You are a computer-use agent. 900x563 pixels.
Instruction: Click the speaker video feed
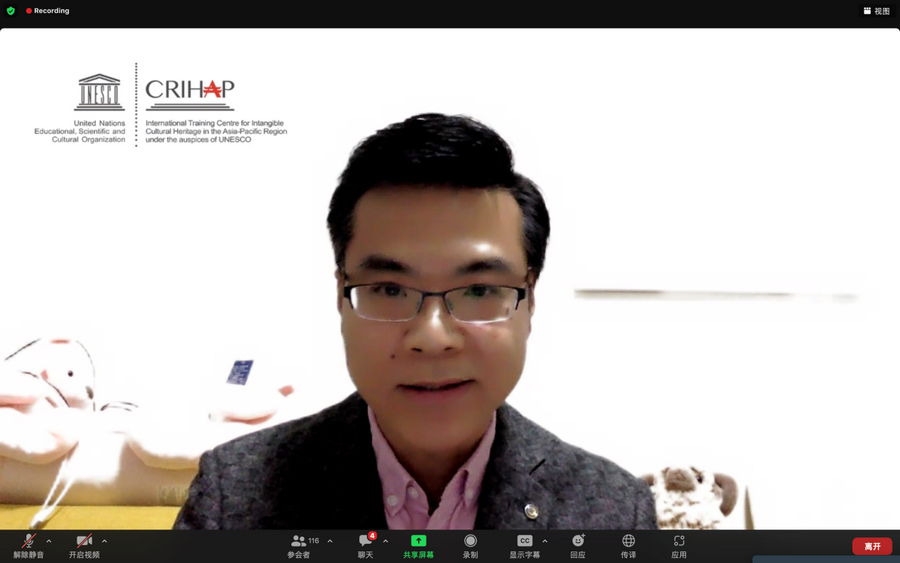pyautogui.click(x=450, y=279)
